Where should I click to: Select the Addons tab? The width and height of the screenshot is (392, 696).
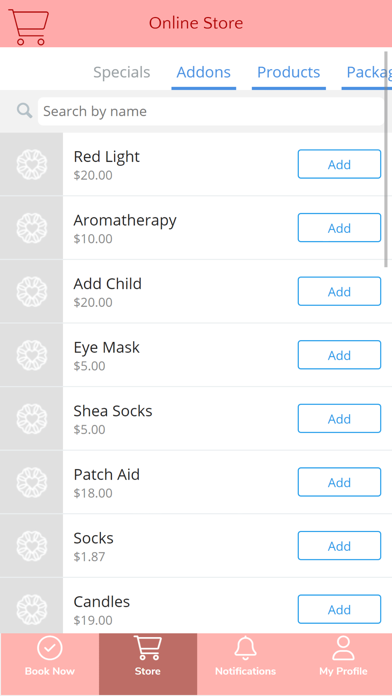[204, 72]
